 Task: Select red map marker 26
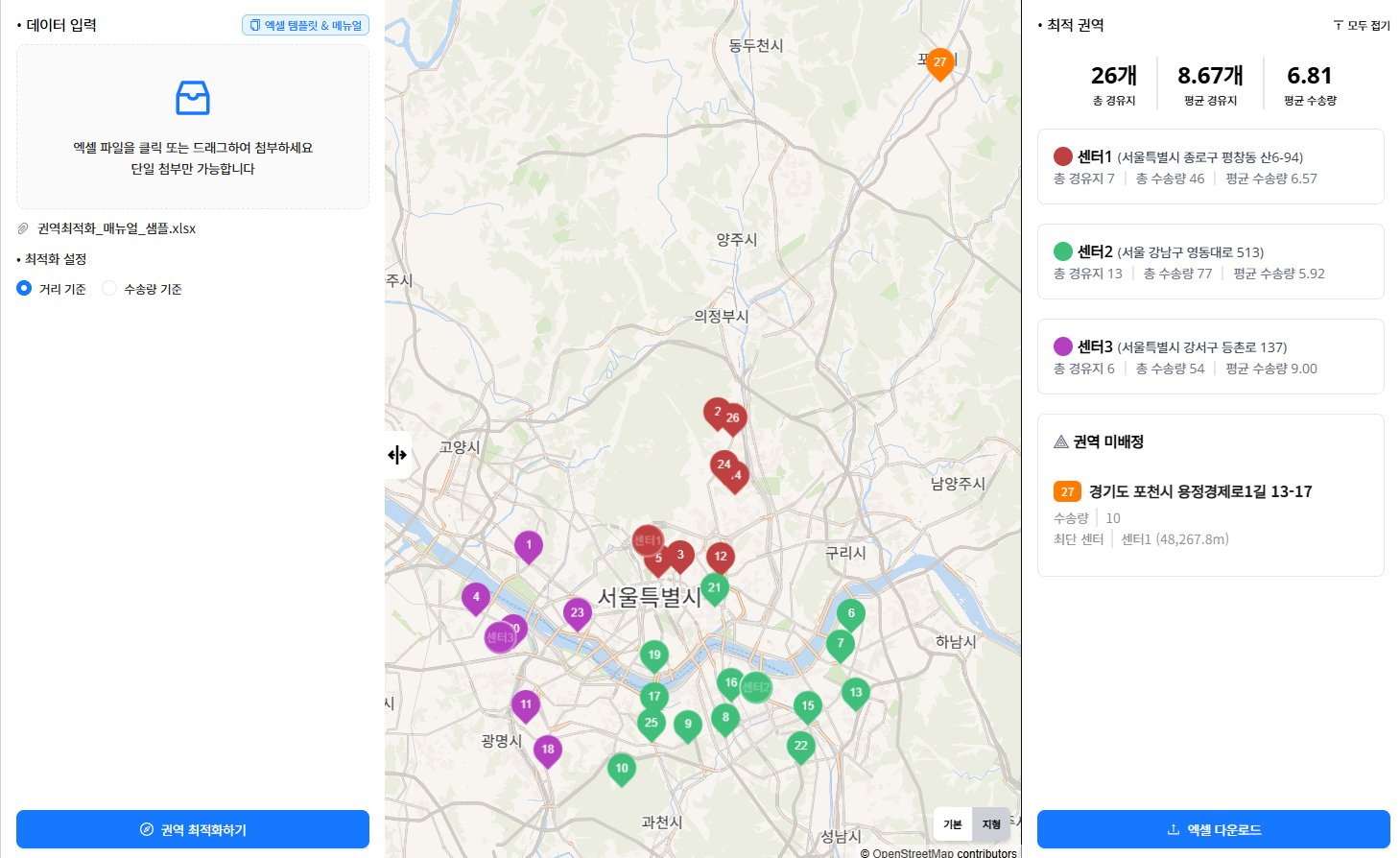[734, 419]
